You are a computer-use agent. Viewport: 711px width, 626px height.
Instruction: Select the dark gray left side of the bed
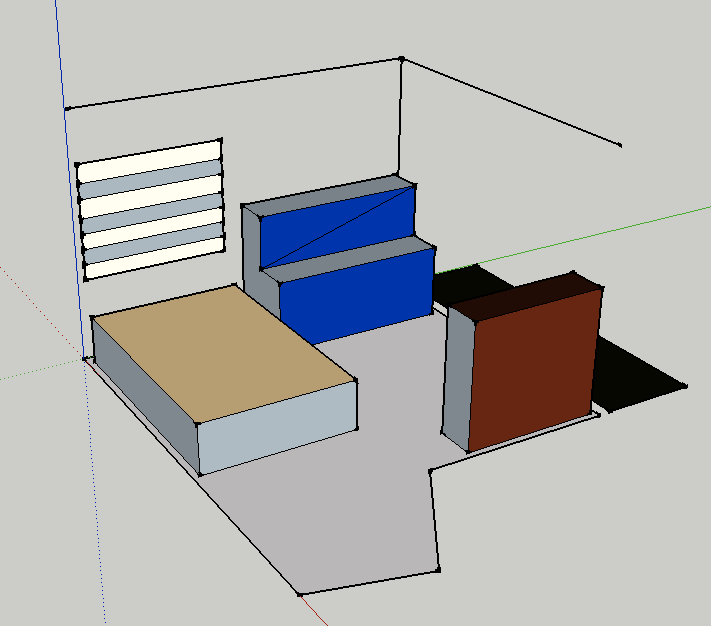[146, 395]
